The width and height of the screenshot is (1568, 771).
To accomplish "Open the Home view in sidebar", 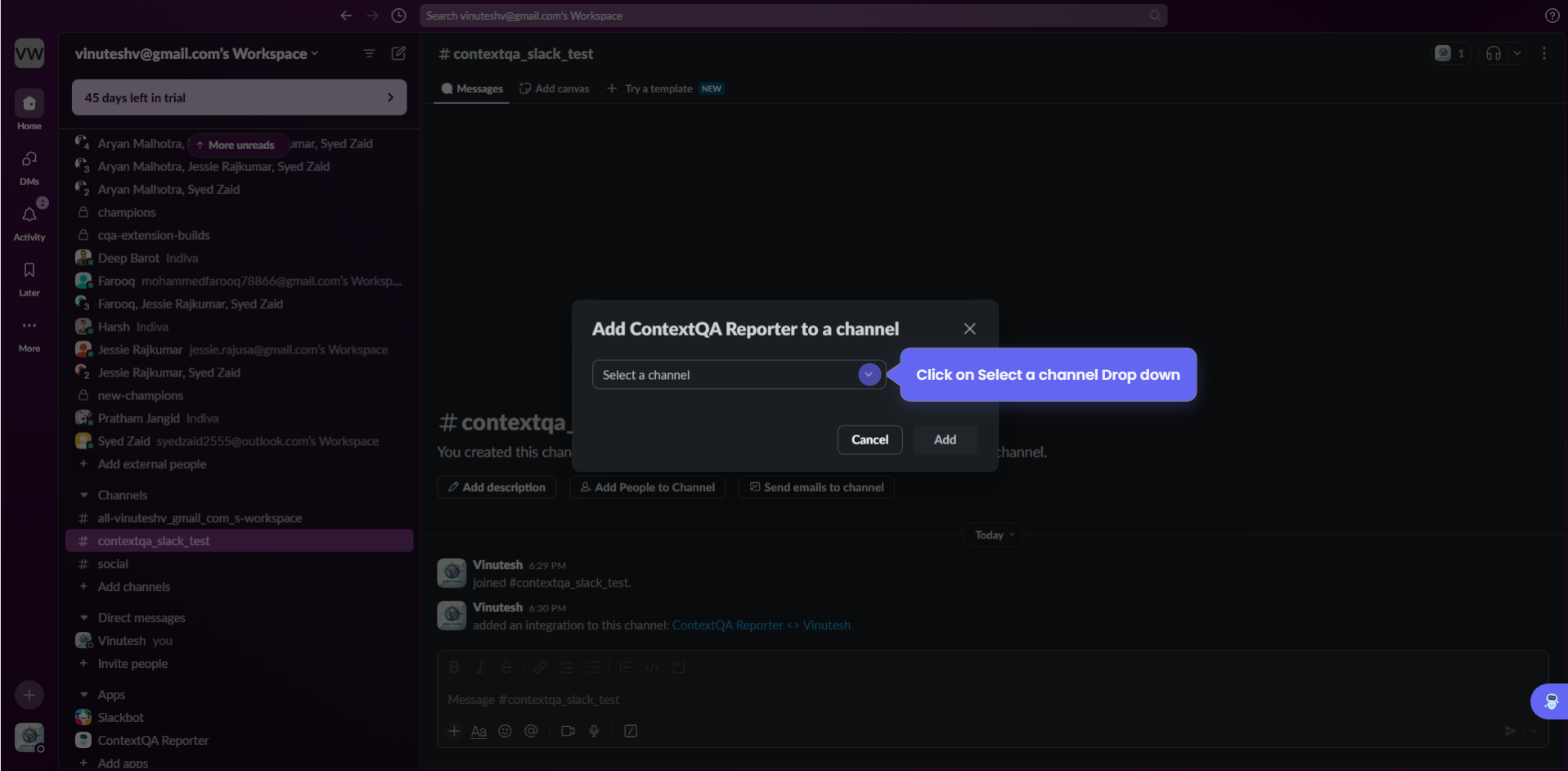I will point(29,104).
